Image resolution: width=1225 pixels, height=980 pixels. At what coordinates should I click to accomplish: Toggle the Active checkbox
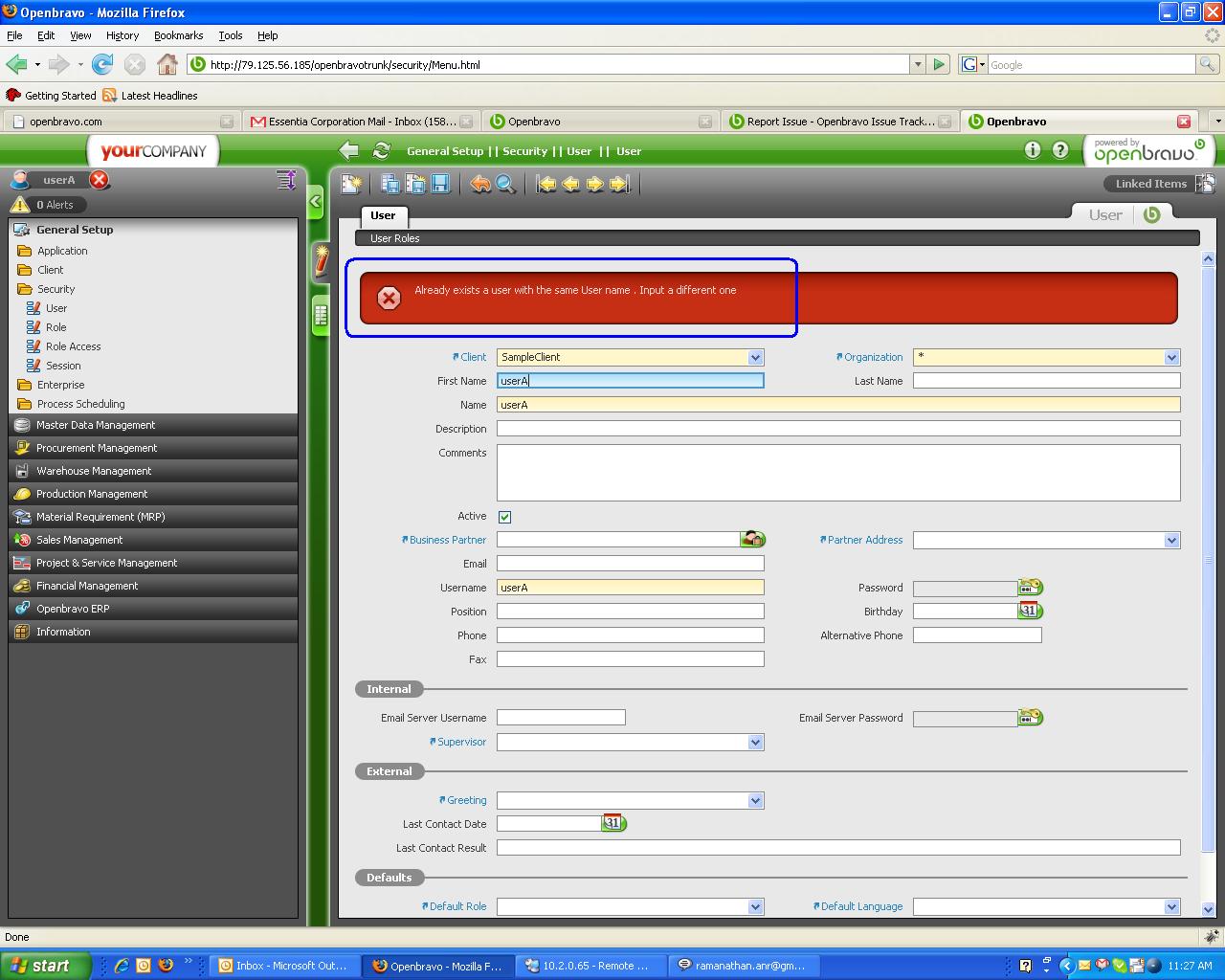pyautogui.click(x=505, y=517)
